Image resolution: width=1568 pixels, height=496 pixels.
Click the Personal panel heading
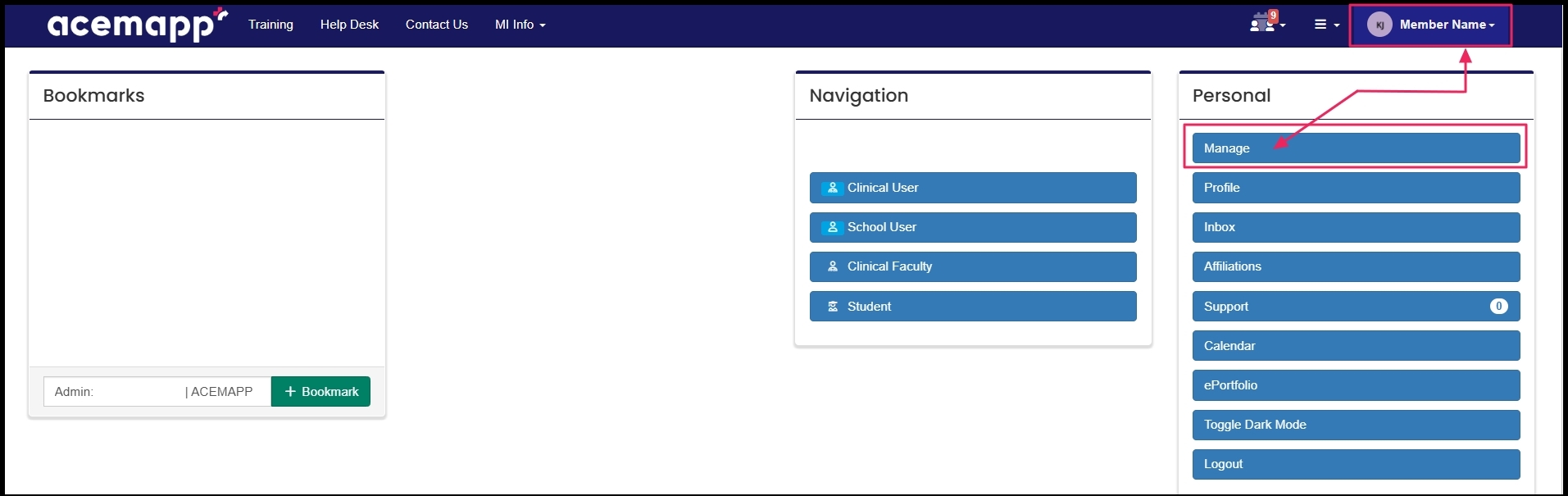1231,95
